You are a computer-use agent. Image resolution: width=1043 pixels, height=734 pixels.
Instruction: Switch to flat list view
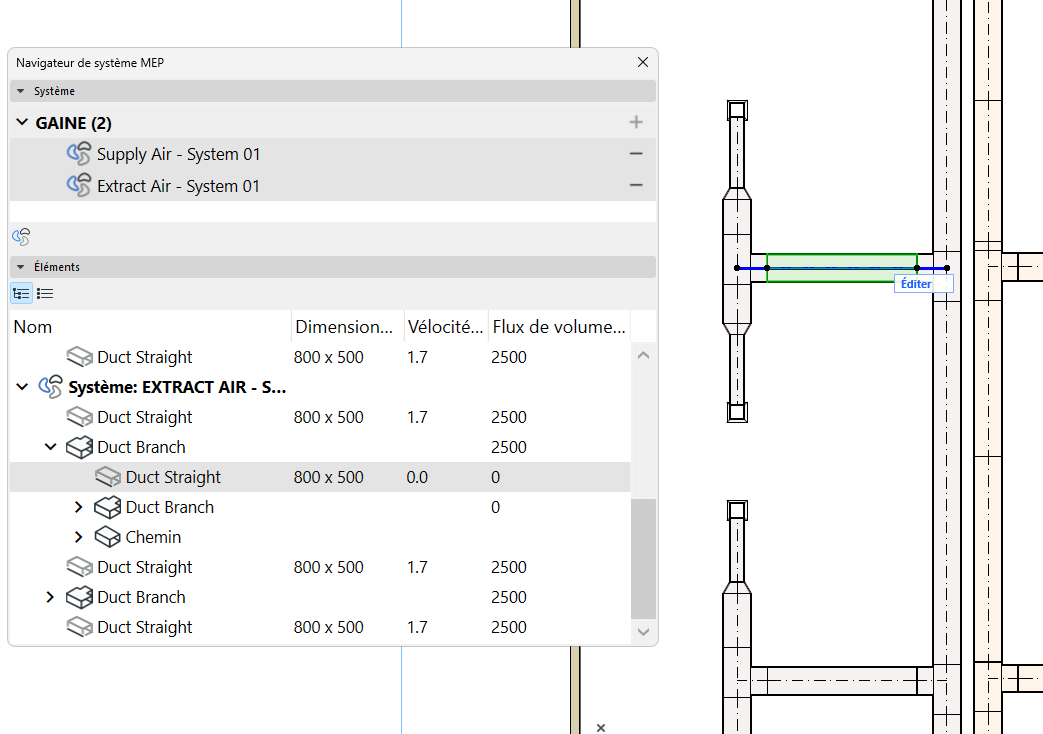(45, 293)
